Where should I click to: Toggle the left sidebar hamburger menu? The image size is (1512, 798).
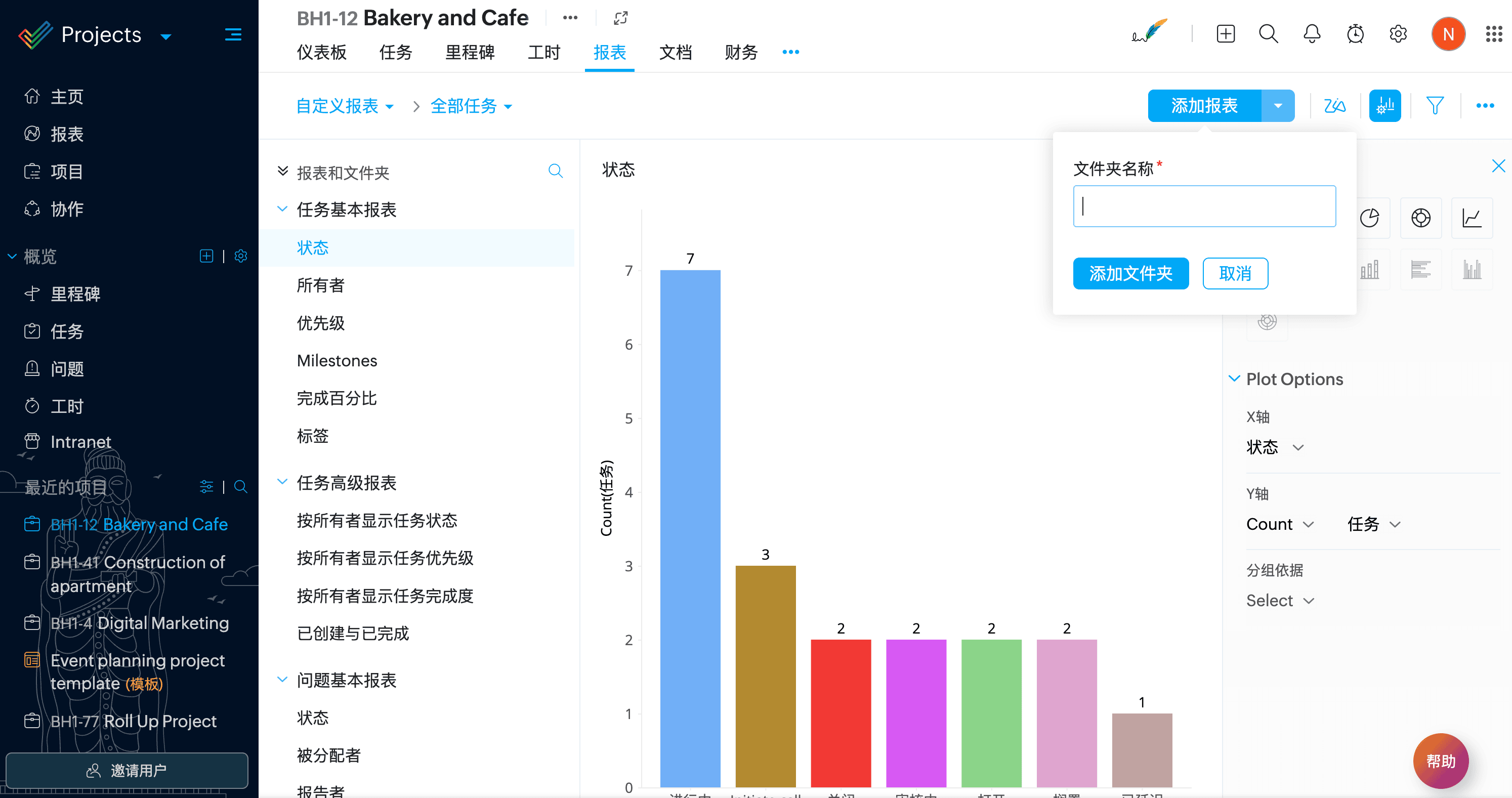tap(233, 34)
